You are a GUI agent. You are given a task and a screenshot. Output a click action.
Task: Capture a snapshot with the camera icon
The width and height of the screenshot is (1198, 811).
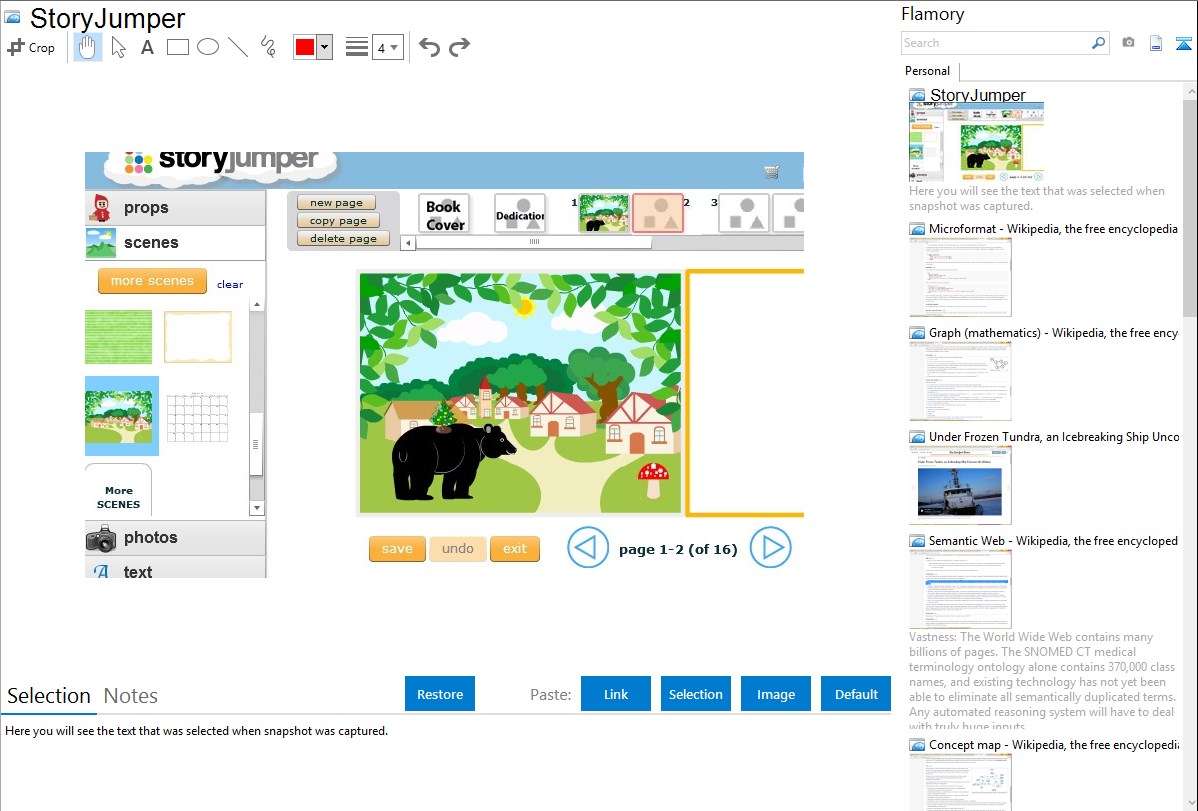1128,43
